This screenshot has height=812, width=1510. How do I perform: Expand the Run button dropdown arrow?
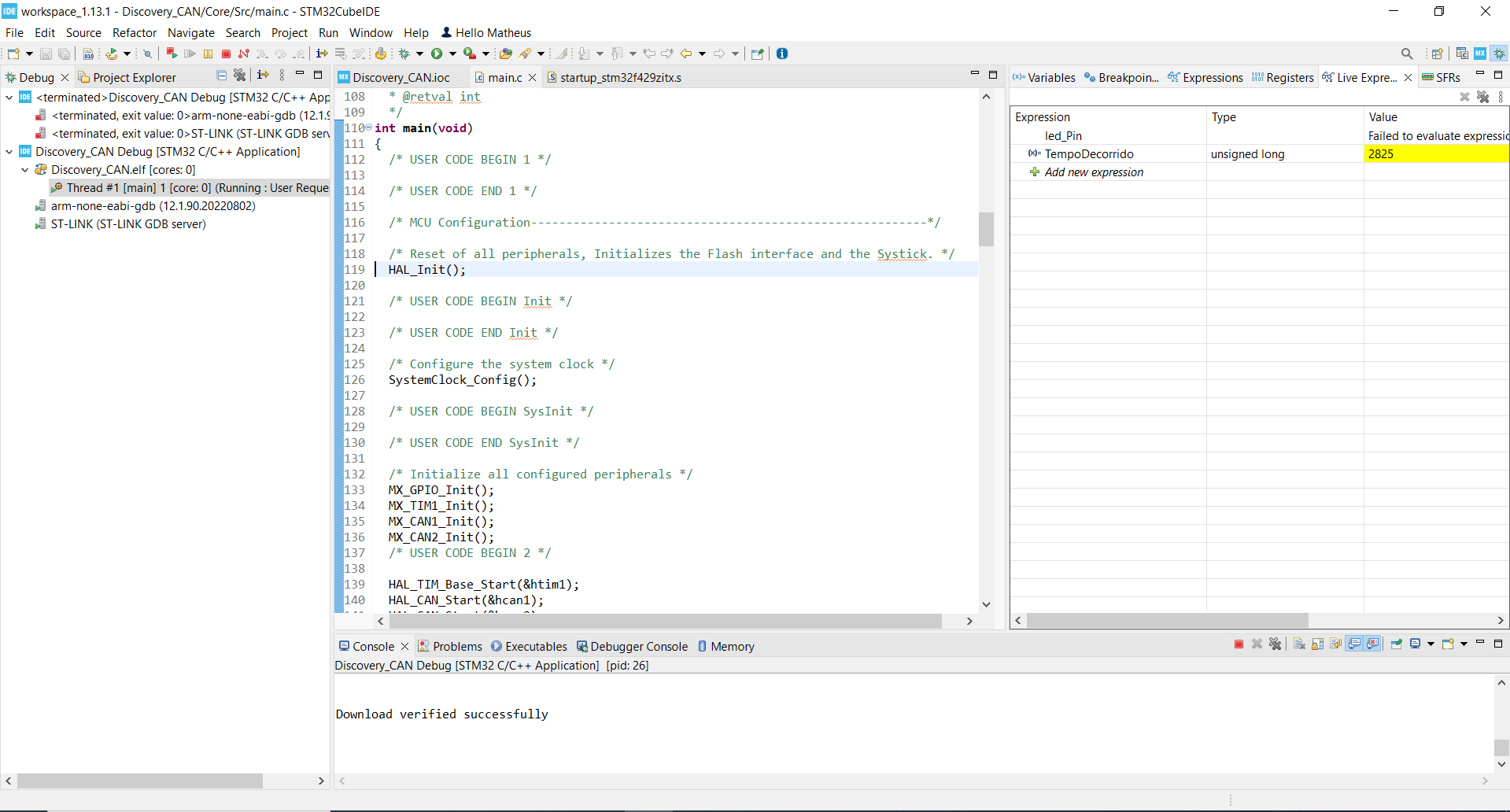454,54
